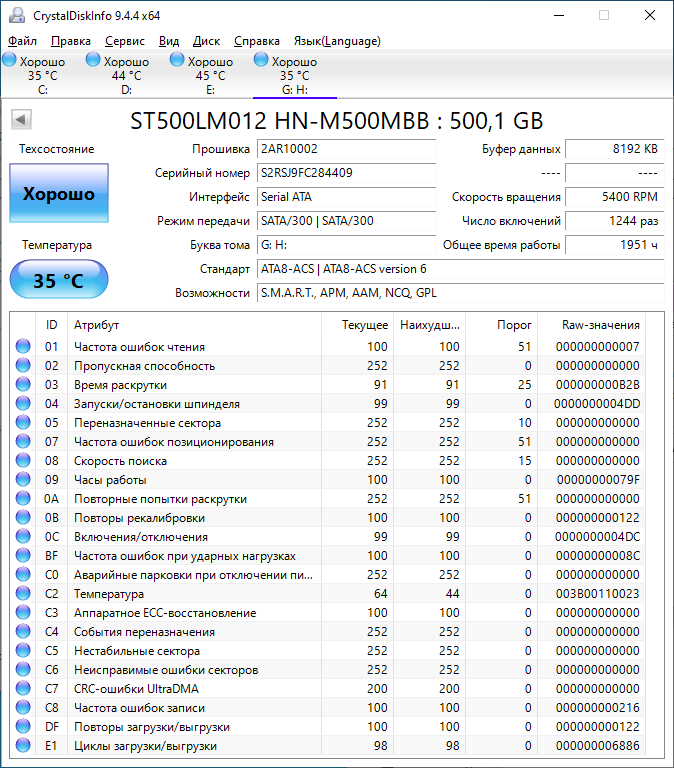Open the Правка menu
The image size is (674, 768).
click(x=71, y=41)
